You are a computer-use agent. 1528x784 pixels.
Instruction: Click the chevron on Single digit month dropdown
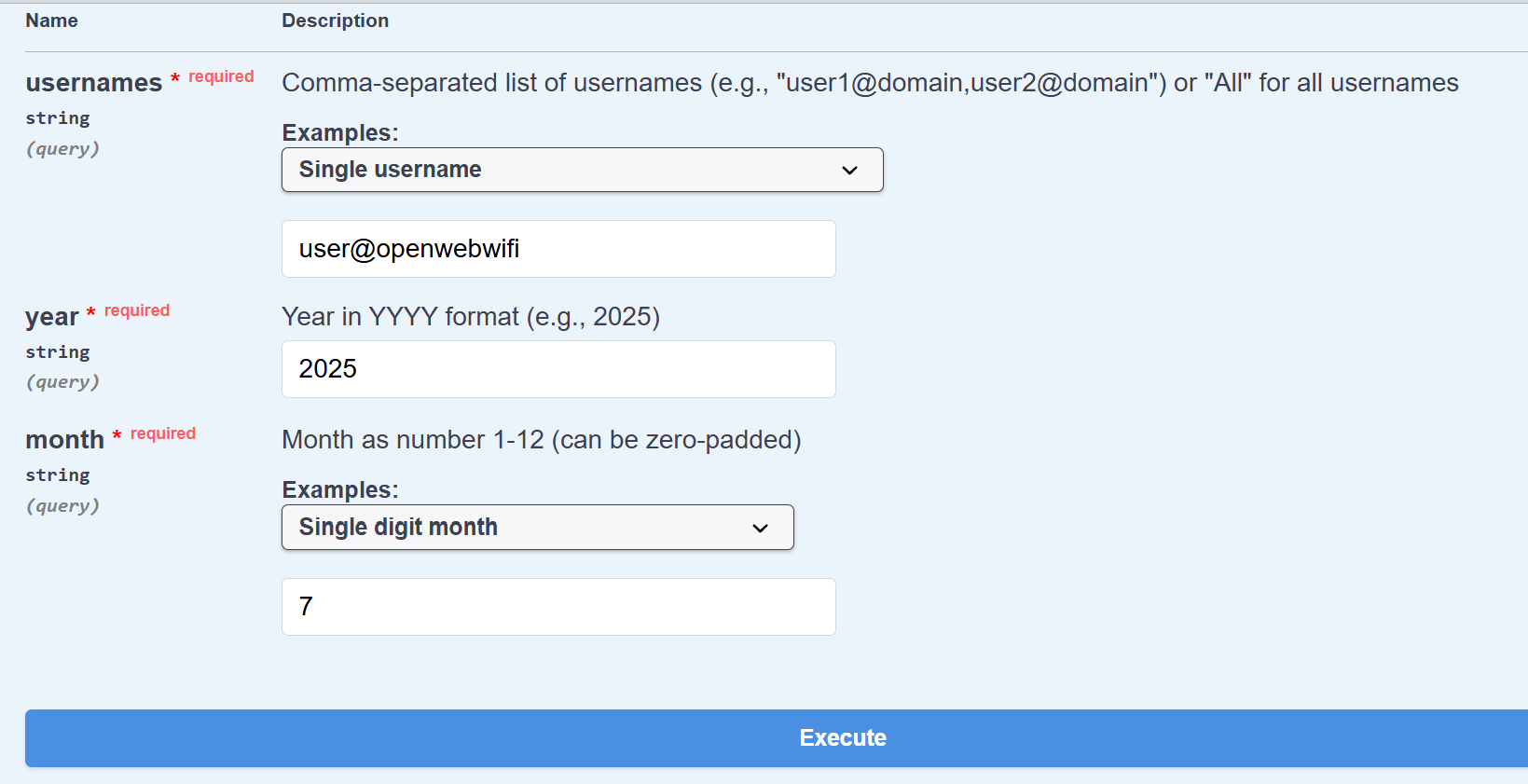coord(760,529)
